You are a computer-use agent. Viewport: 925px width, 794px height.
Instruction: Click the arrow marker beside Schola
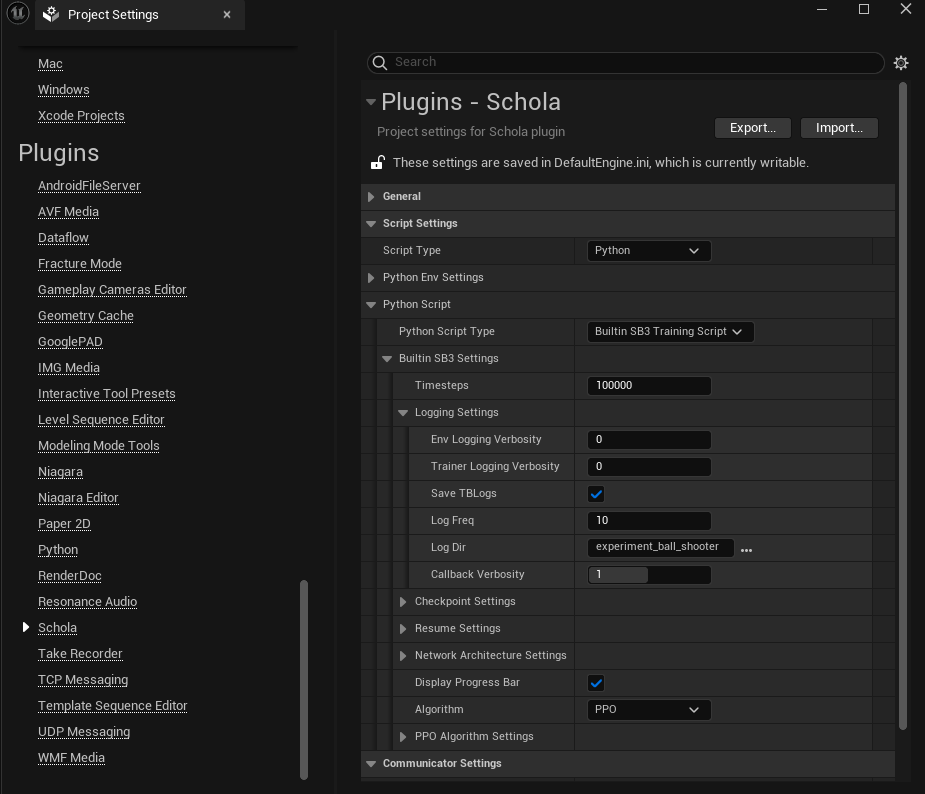point(26,627)
